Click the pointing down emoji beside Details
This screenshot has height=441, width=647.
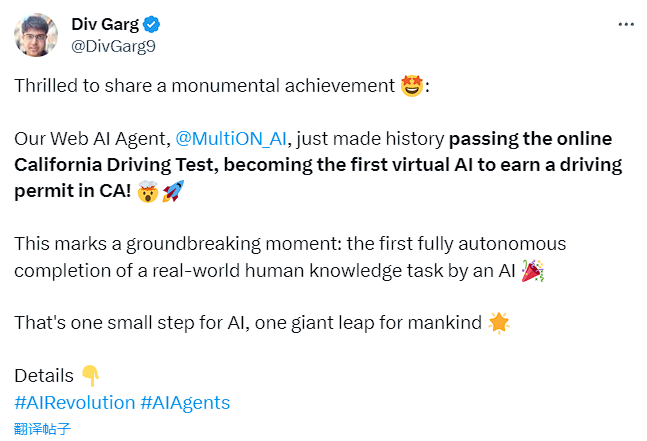pyautogui.click(x=90, y=376)
